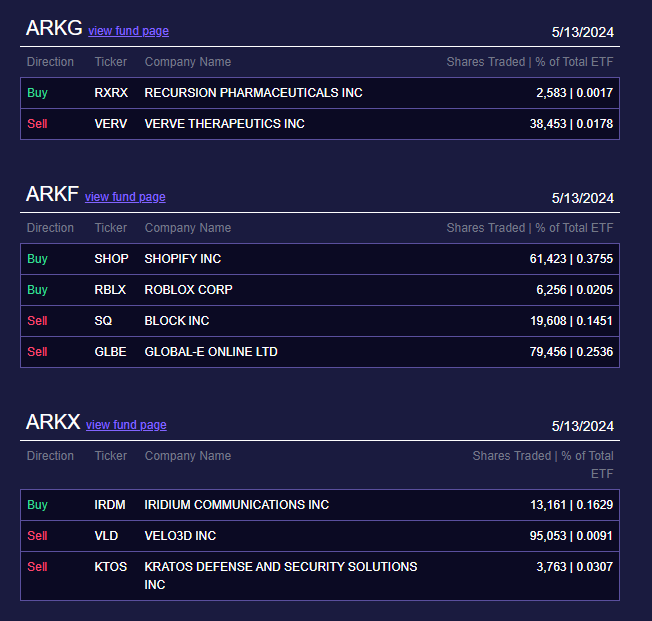Click Sell direction in KTOS row
This screenshot has height=621, width=652.
pos(37,567)
